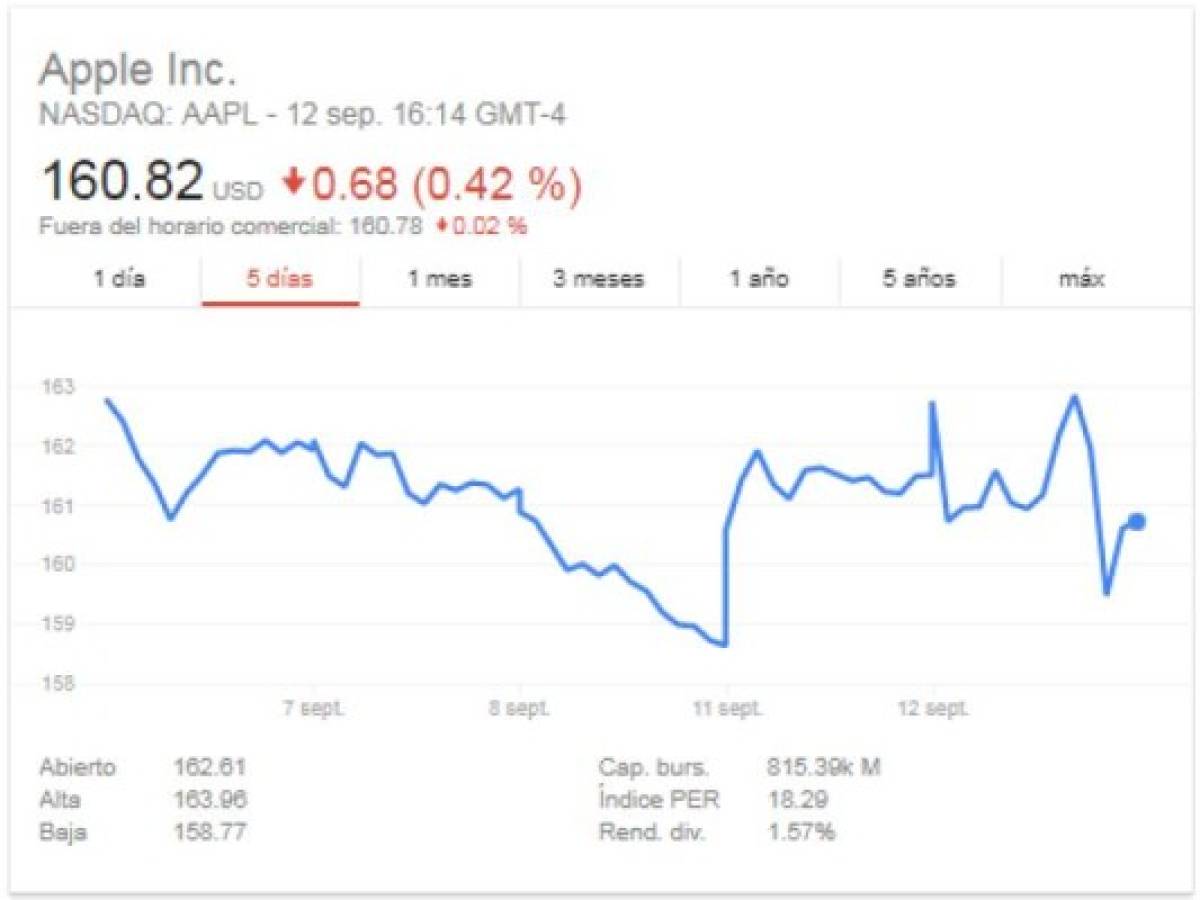The width and height of the screenshot is (1200, 900).
Task: Click the 12 sept. axis label
Action: point(934,709)
